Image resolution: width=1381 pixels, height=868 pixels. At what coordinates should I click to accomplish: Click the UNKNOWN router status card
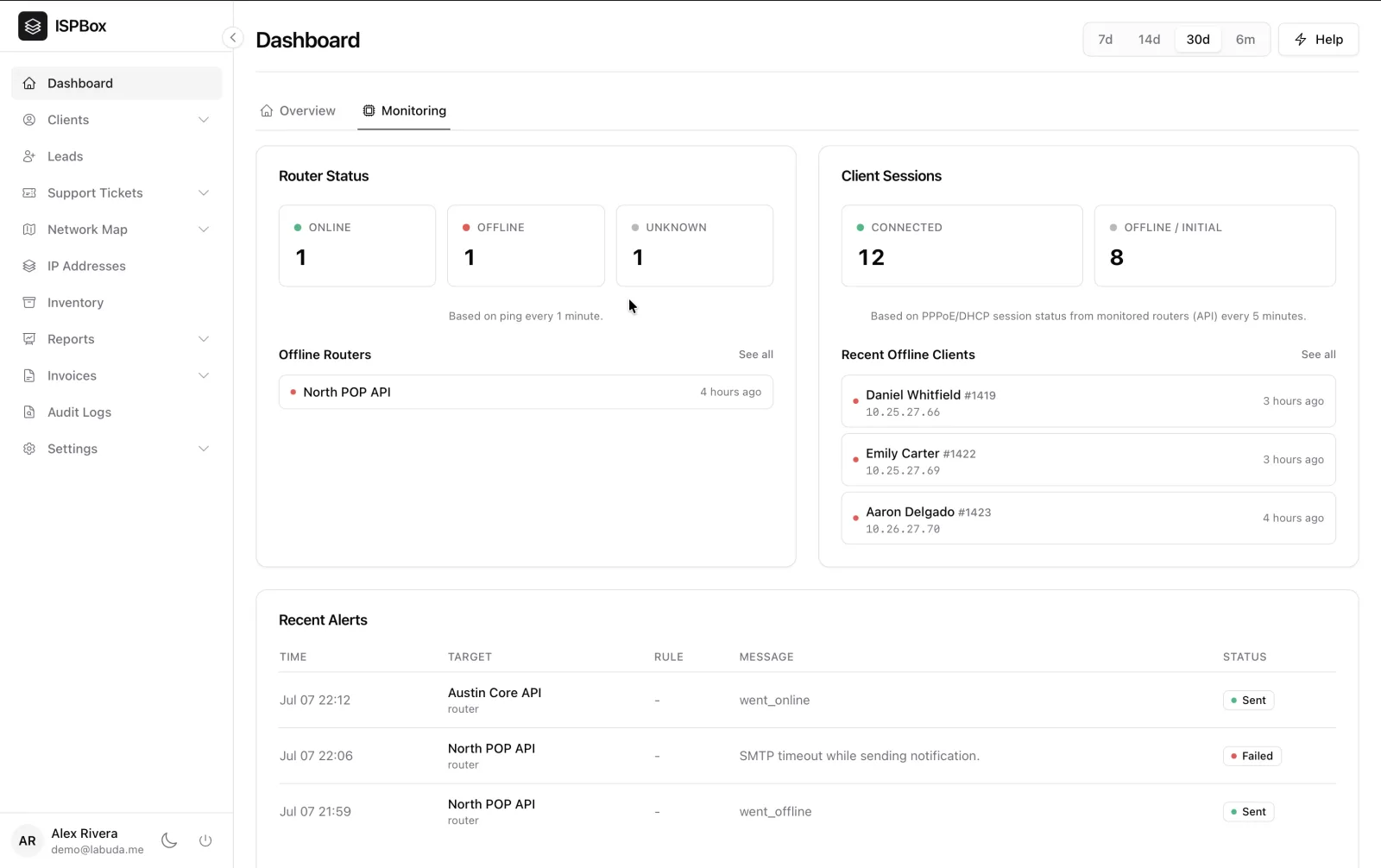click(x=695, y=246)
